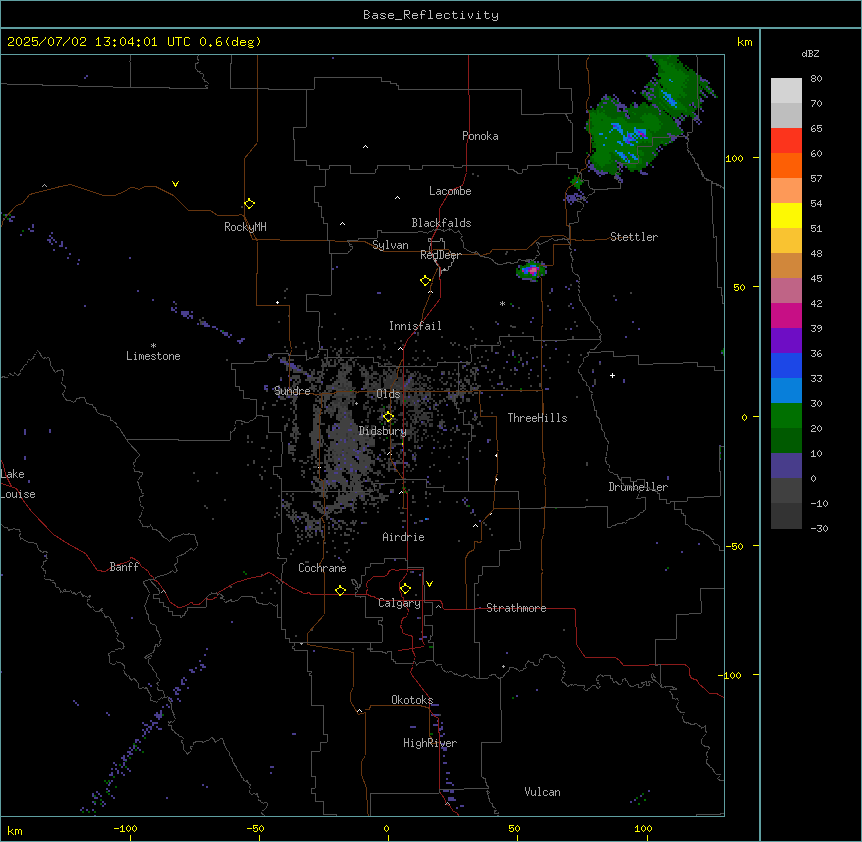
Task: Click the Didsbury label
Action: click(x=383, y=431)
